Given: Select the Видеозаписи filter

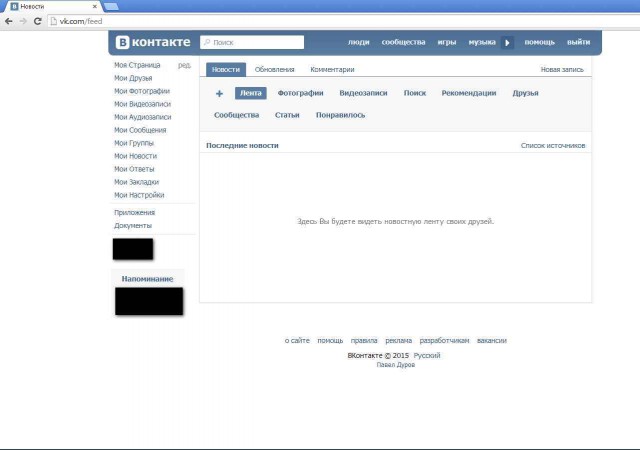Looking at the screenshot, I should 363,93.
